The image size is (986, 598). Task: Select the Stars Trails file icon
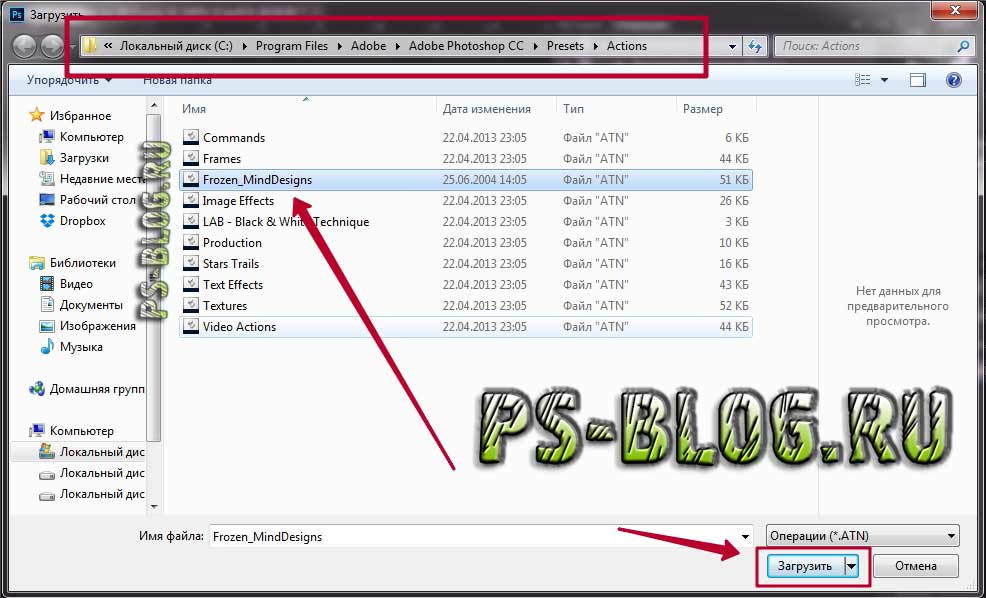click(191, 263)
